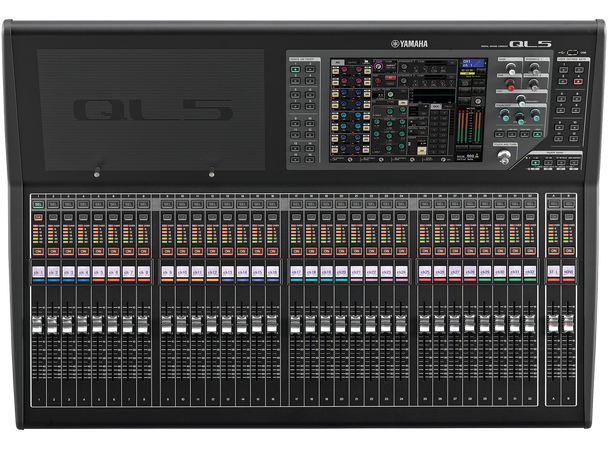Enable CUE on channel 17
Screen dimensions: 610x450
pyautogui.click(x=296, y=217)
